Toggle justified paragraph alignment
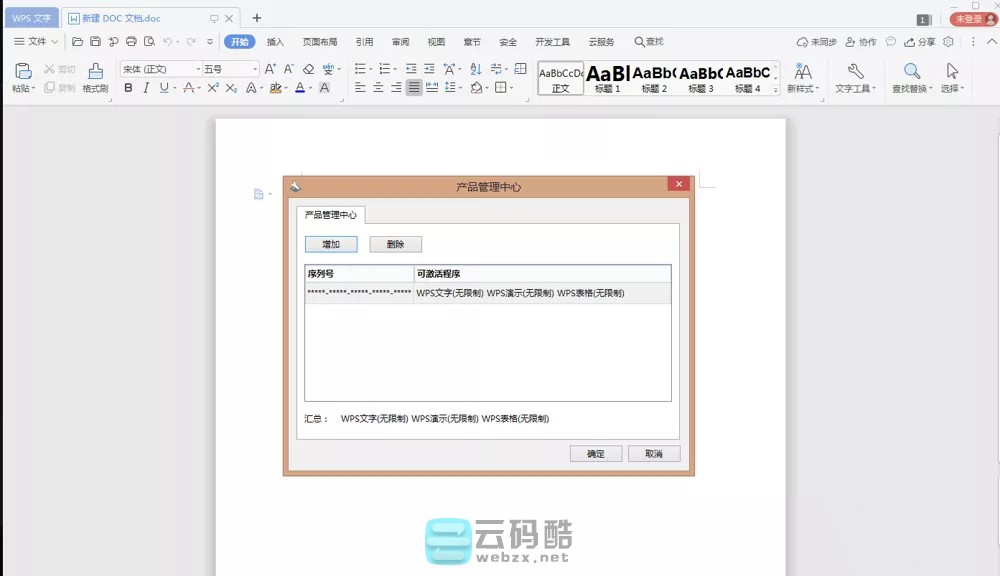The image size is (1000, 576). click(x=414, y=88)
